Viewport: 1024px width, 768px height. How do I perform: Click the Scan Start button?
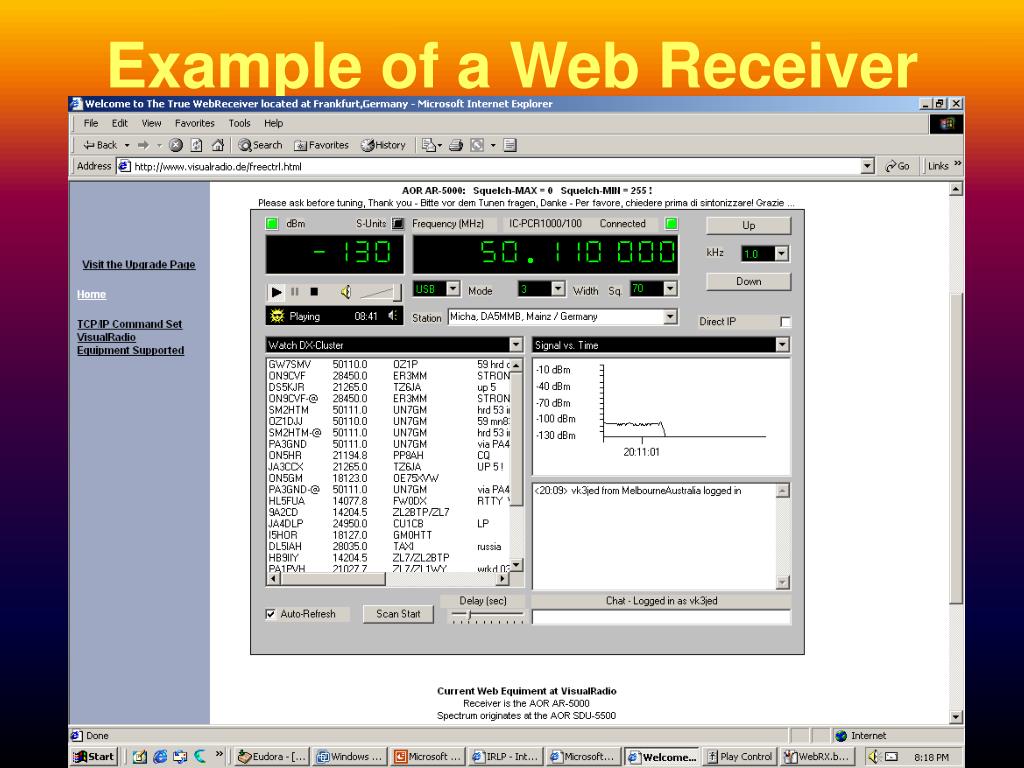(398, 614)
